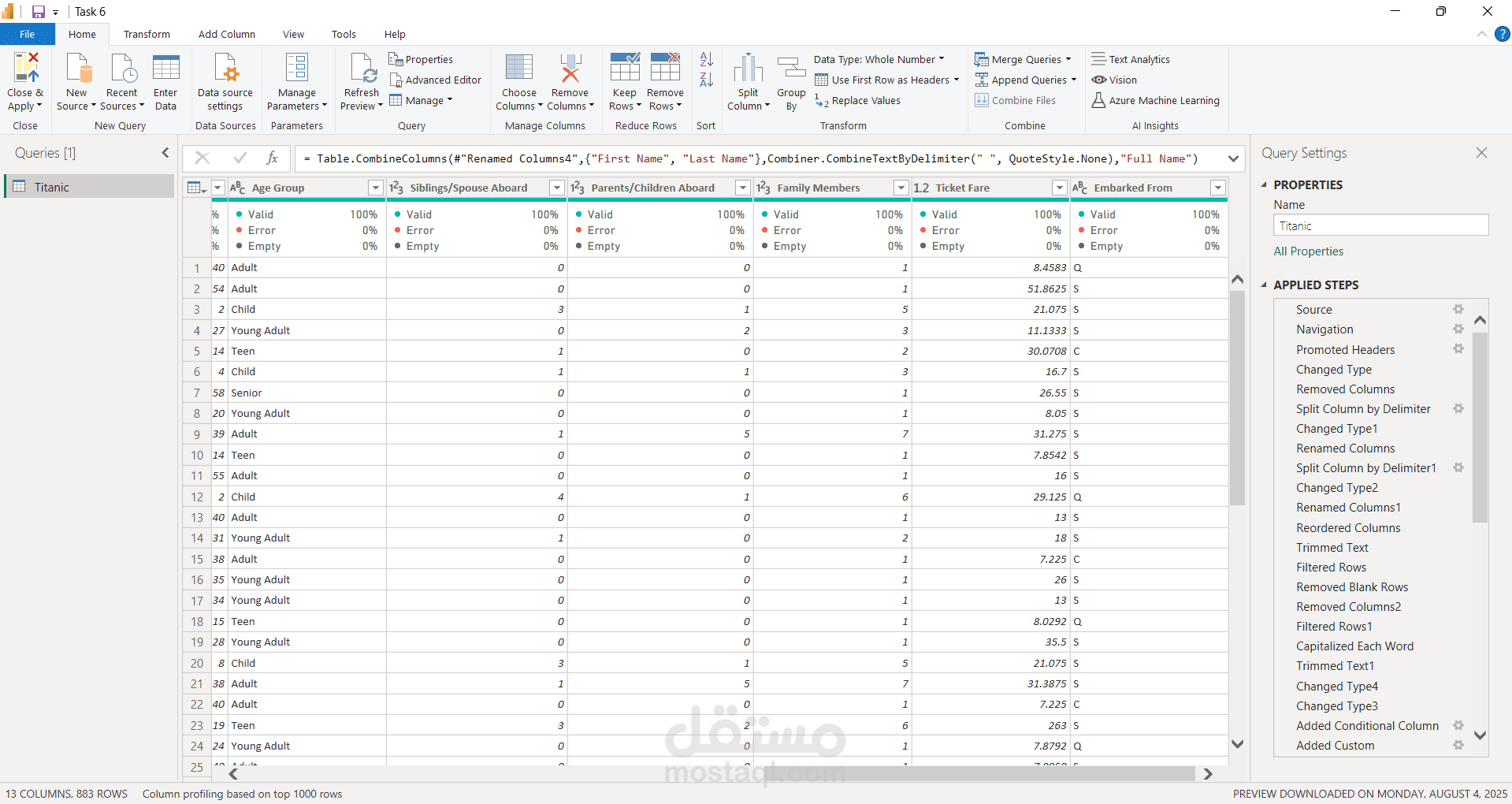The height and width of the screenshot is (804, 1512).
Task: Open the Add Column tab
Action: point(226,35)
